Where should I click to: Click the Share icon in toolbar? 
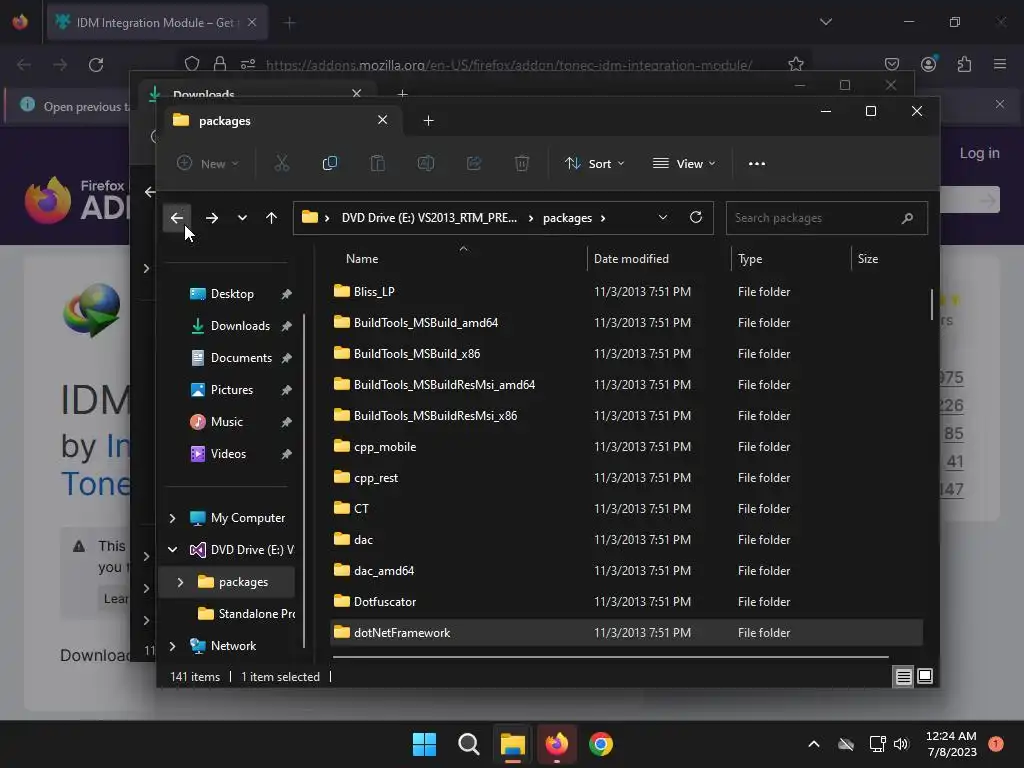474,163
